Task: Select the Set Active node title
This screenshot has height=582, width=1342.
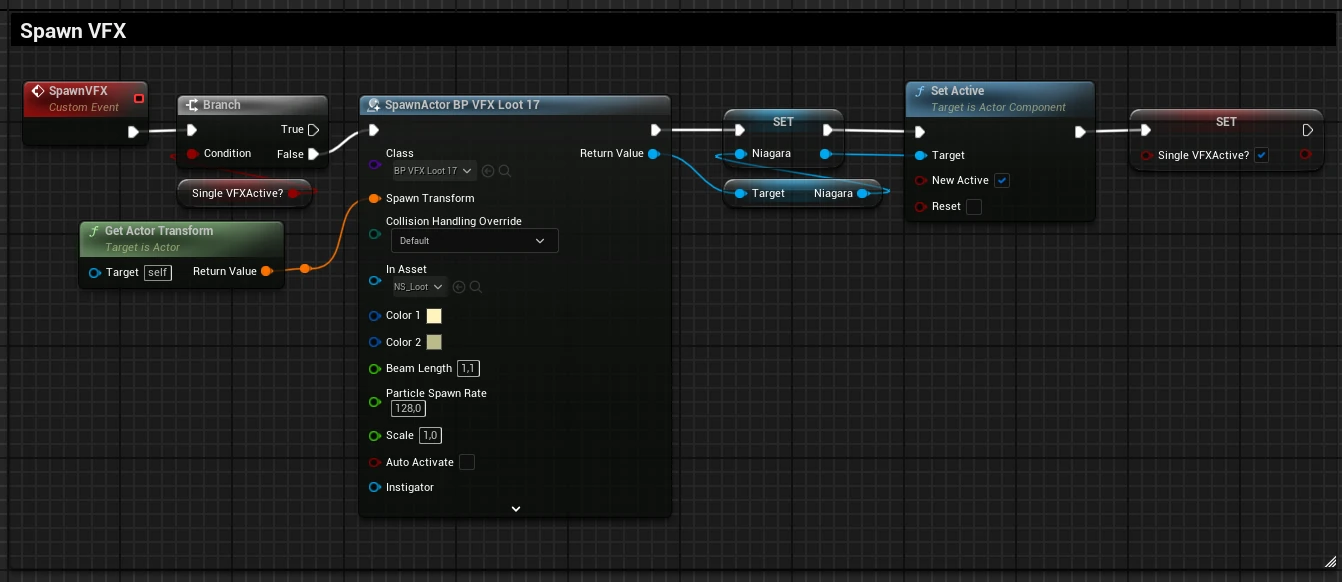Action: [957, 91]
